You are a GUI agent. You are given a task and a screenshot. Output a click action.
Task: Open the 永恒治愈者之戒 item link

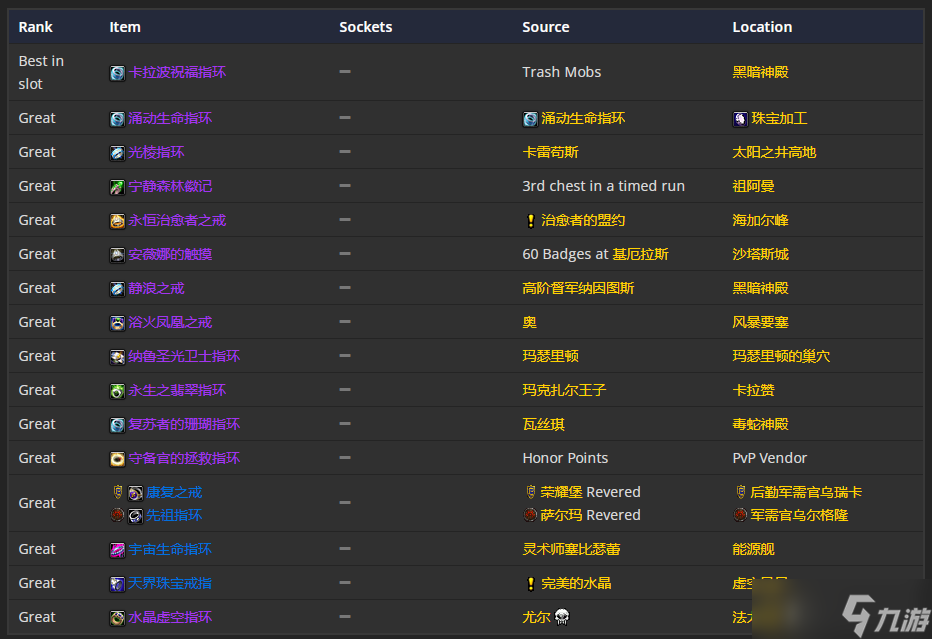pyautogui.click(x=177, y=221)
